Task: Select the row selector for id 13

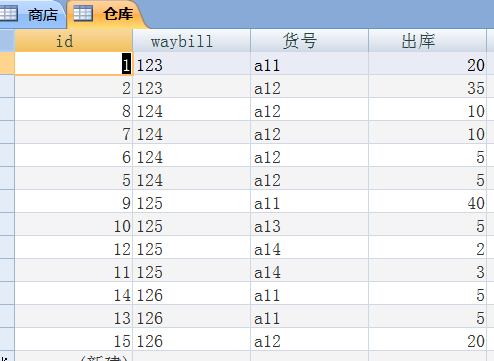Action: 7,316
